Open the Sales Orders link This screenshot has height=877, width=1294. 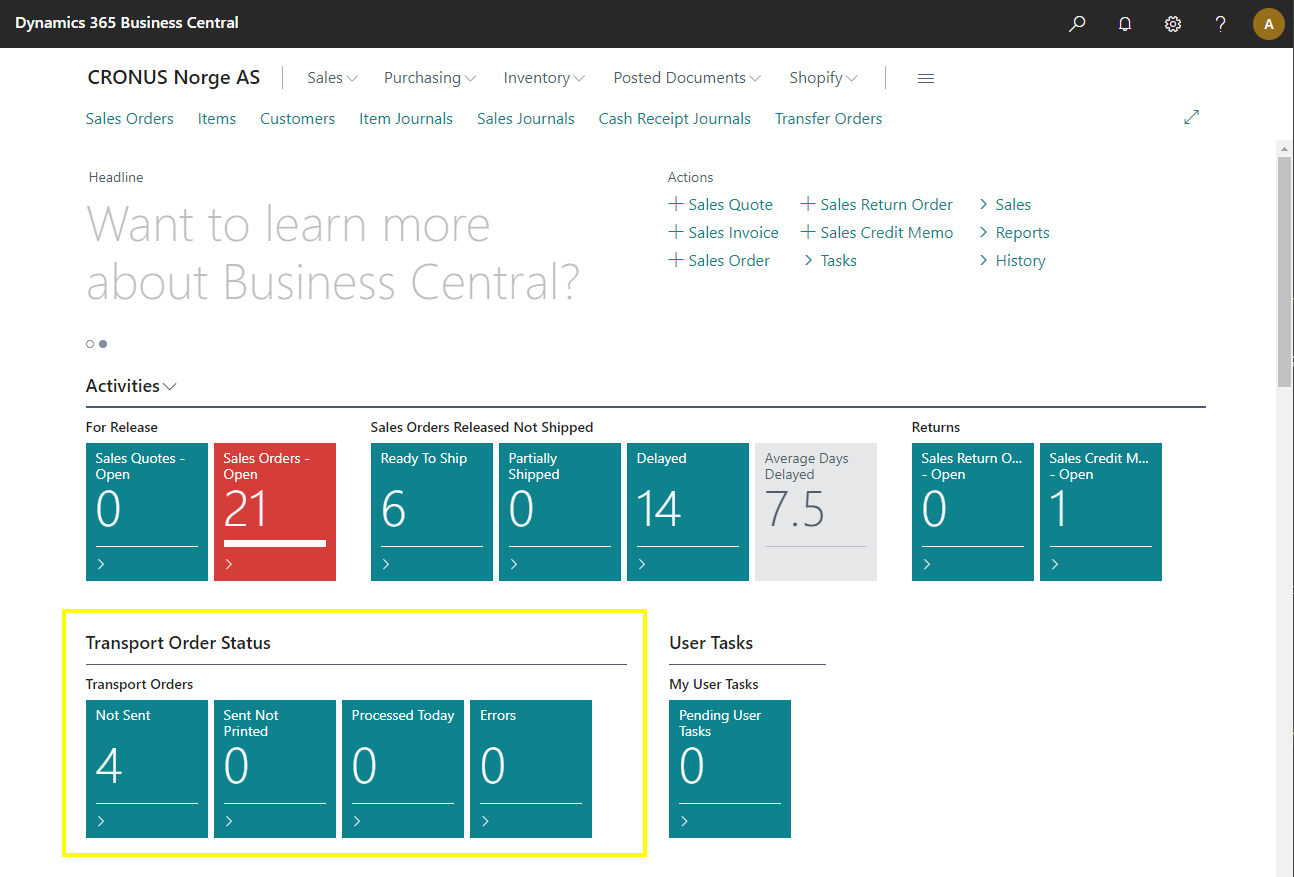click(x=129, y=118)
